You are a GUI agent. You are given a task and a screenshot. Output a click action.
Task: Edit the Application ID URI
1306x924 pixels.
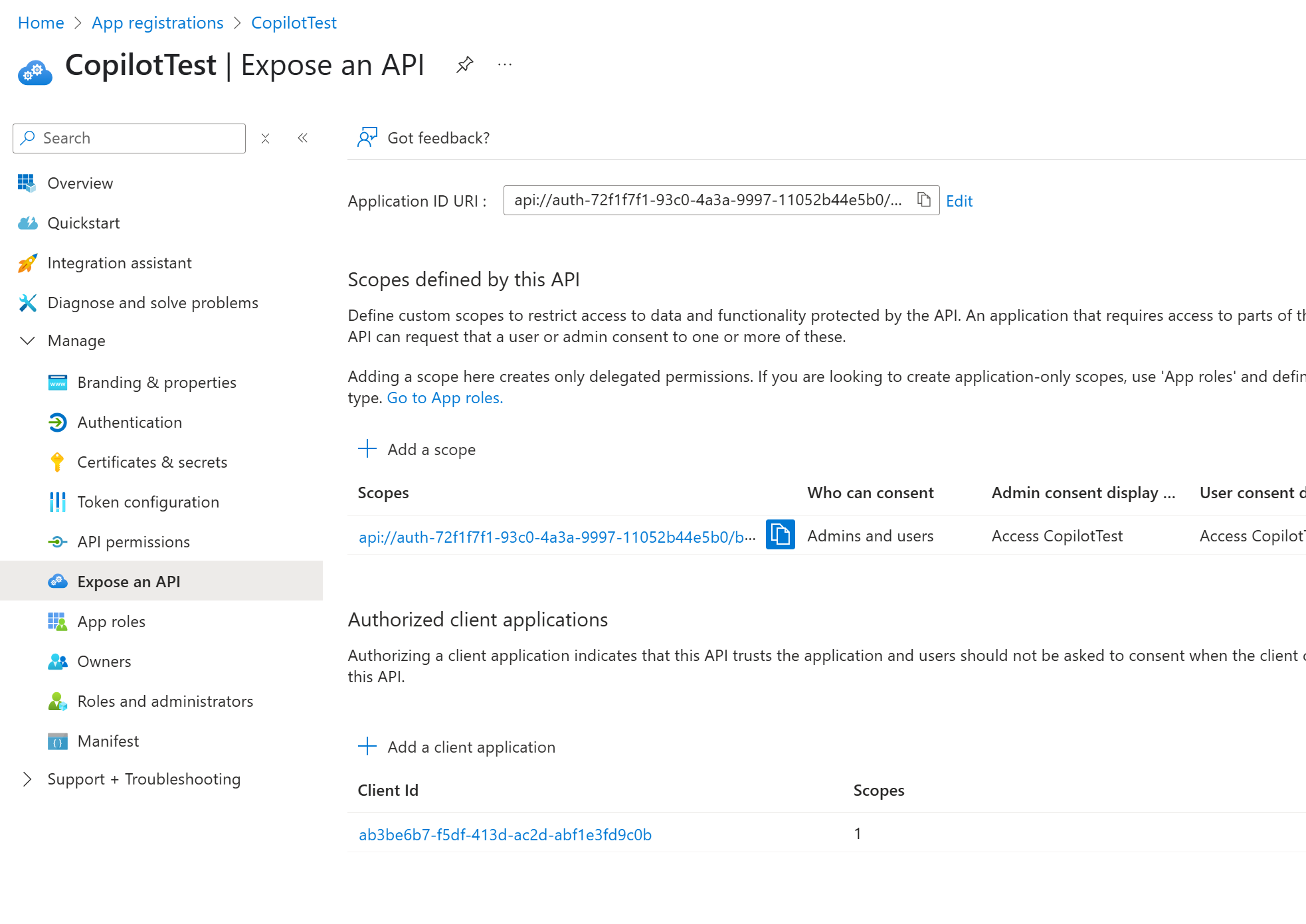(959, 201)
